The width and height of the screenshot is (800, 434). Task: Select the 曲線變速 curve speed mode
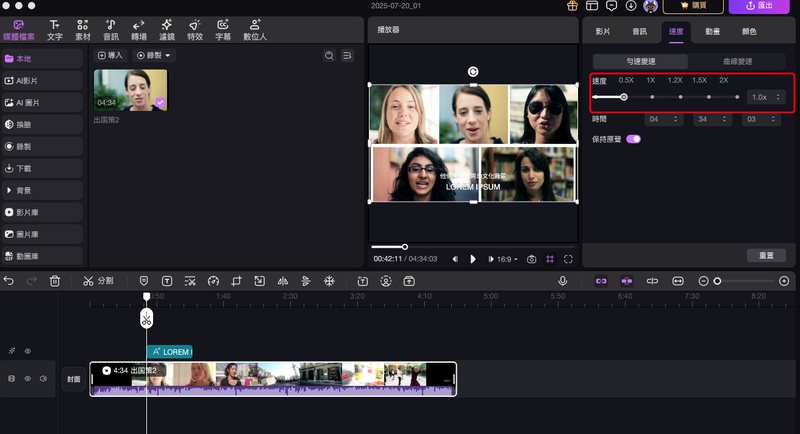(x=737, y=61)
